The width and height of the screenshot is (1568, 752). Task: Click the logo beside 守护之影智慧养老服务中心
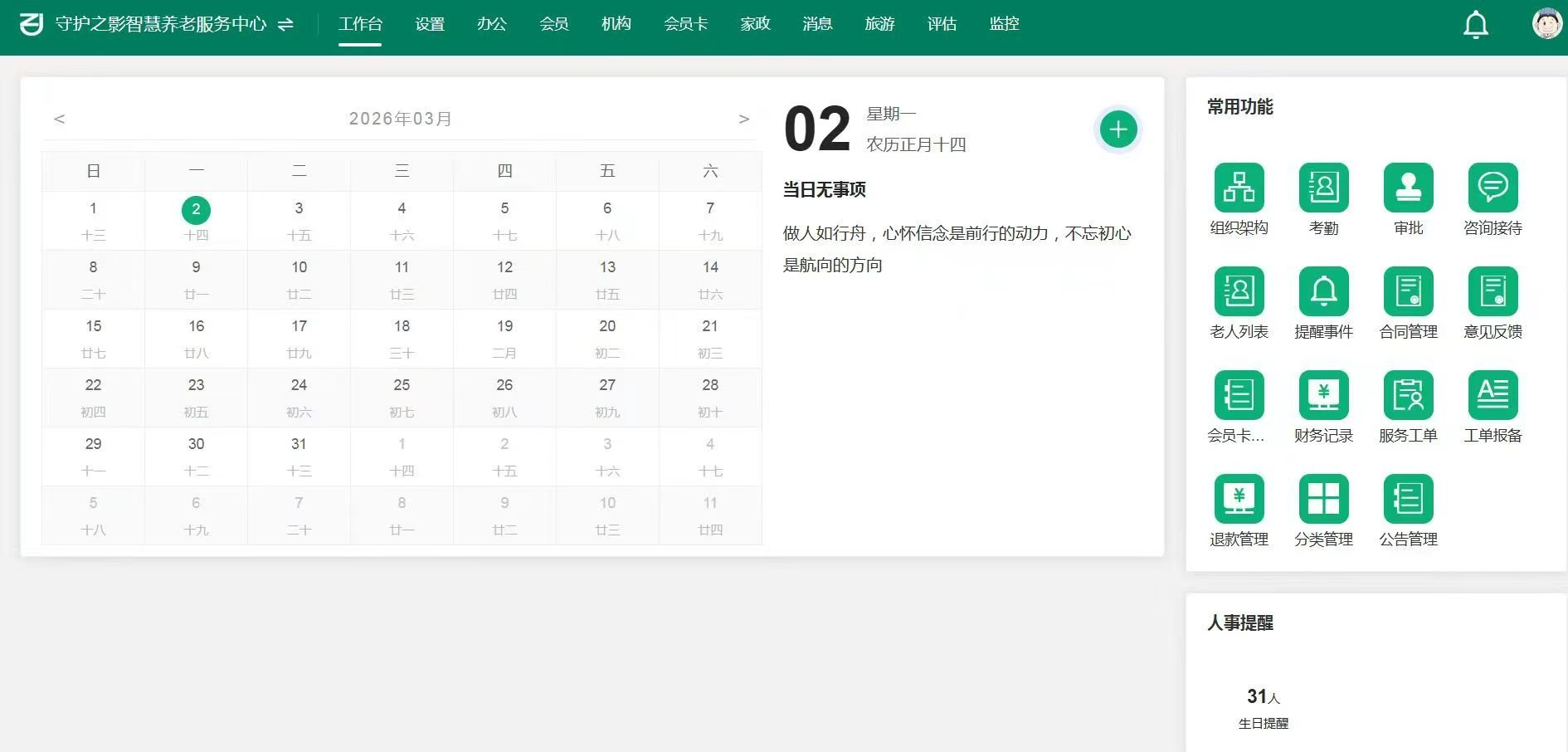(32, 24)
